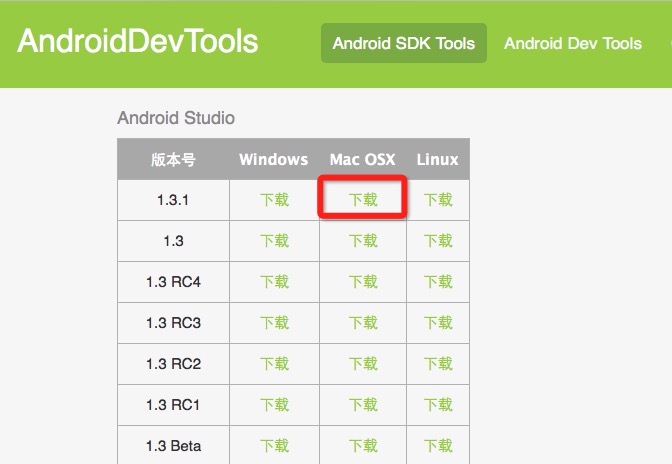Click the 版本号 column header

pyautogui.click(x=173, y=159)
